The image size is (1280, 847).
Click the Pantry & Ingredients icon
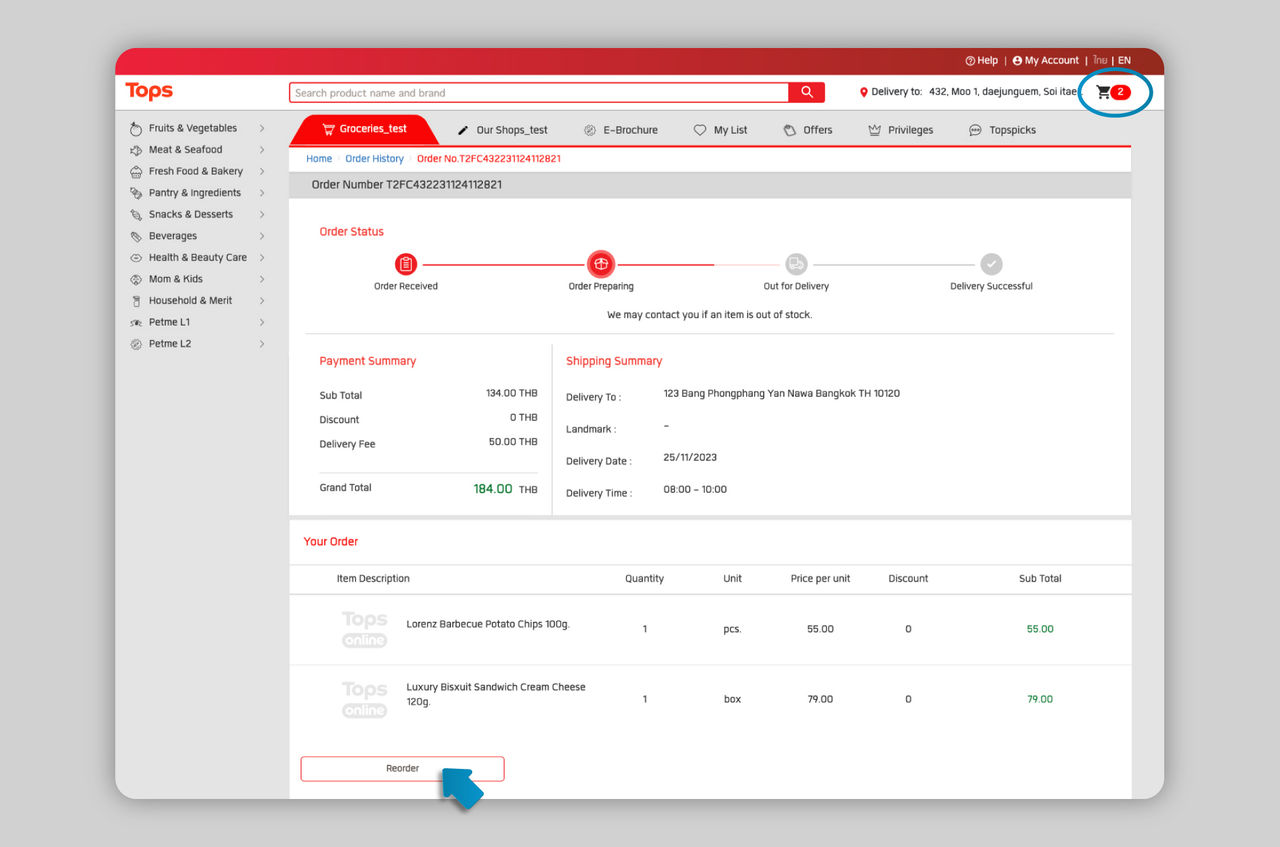click(137, 193)
